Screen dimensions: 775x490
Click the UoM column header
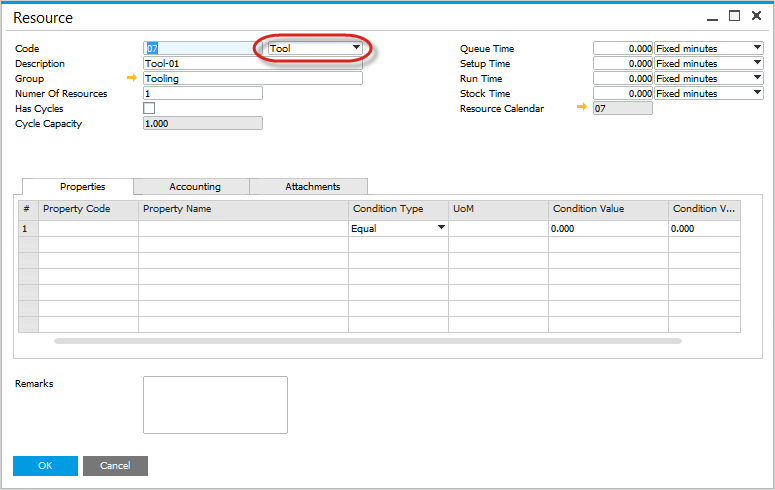click(498, 209)
